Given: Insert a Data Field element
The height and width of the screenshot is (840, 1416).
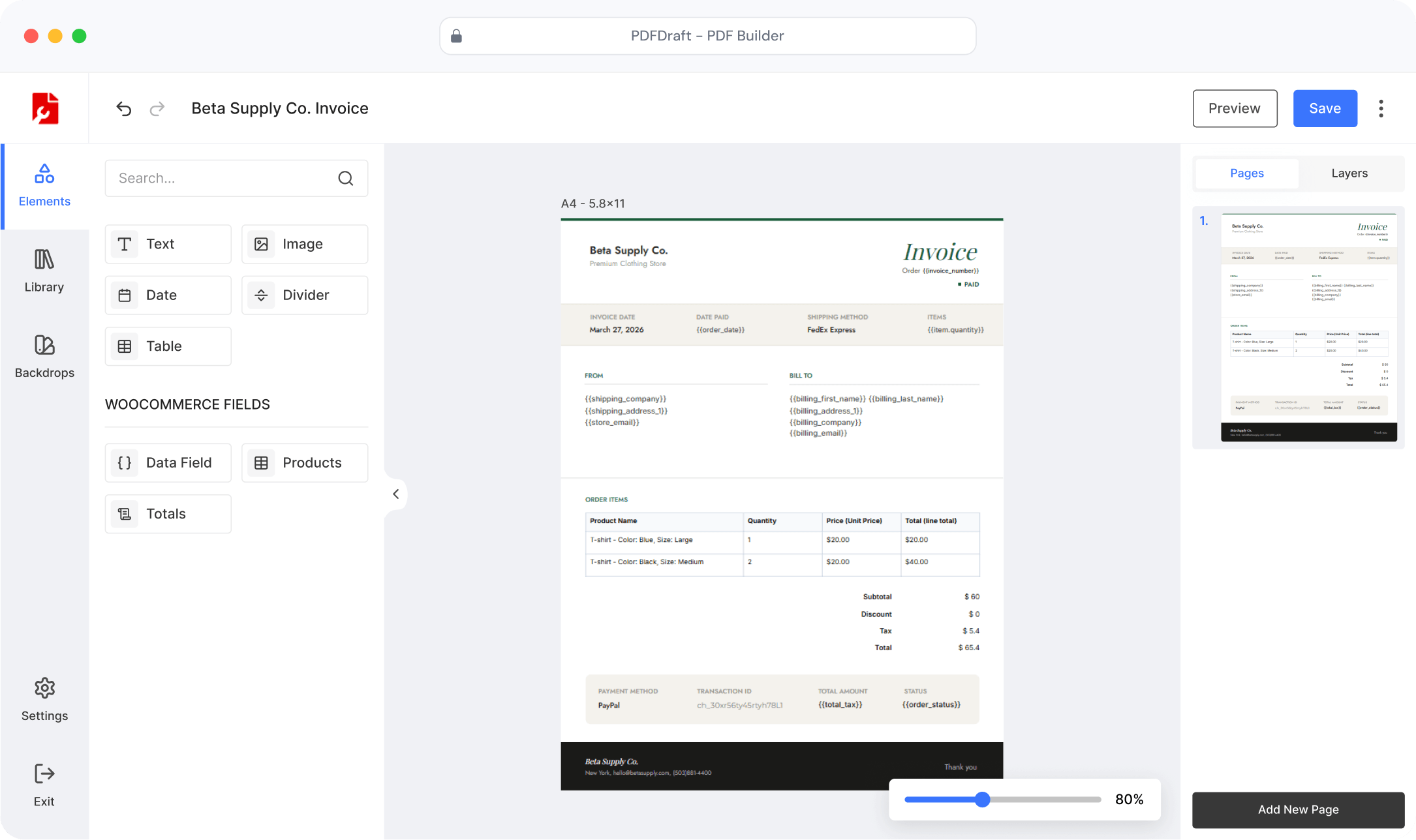Looking at the screenshot, I should (x=168, y=462).
